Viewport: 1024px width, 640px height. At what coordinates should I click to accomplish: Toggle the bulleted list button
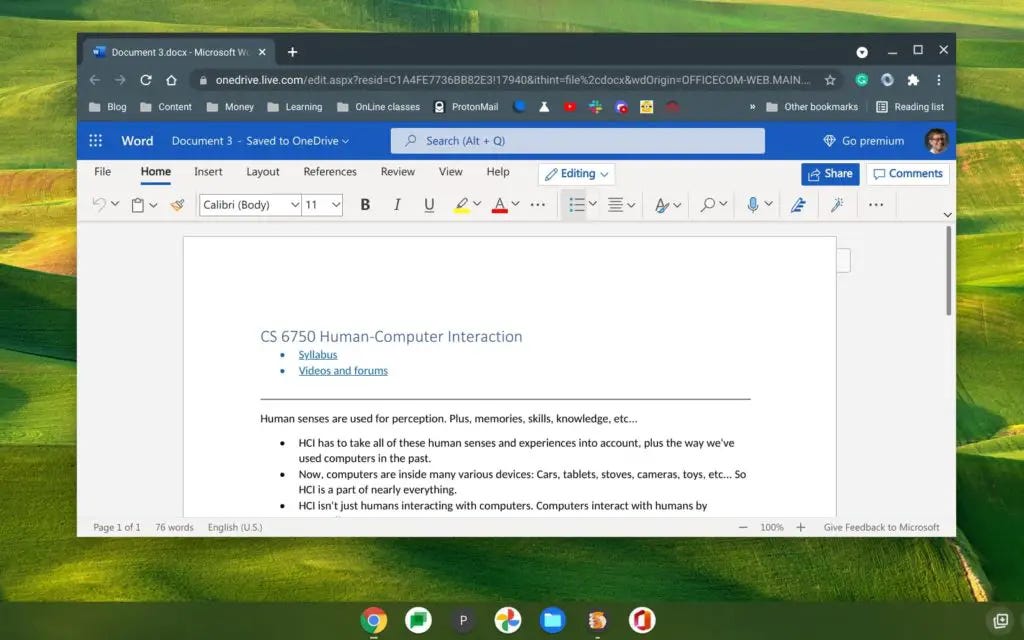tap(576, 204)
